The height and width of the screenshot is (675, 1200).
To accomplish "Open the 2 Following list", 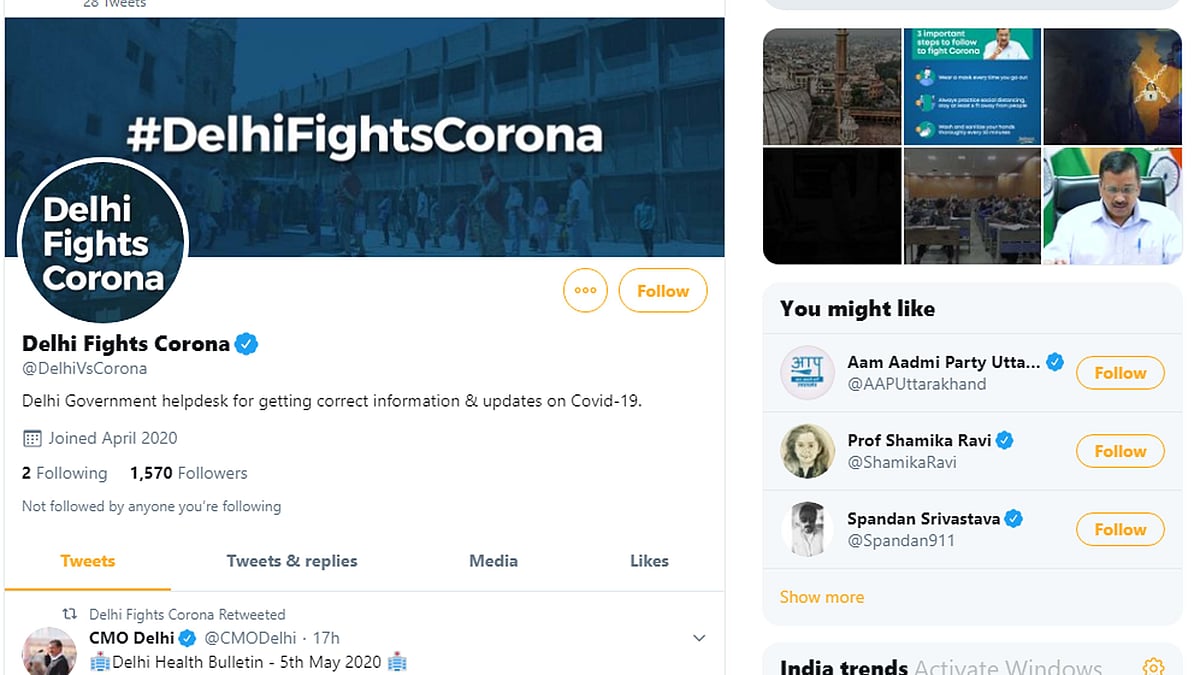I will 64,473.
